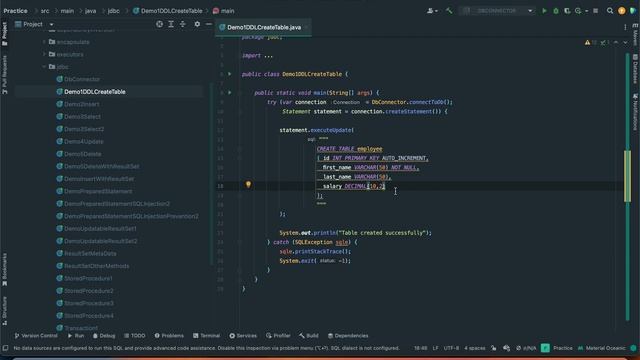Viewport: 640px width, 360px height.
Task: Toggle the Project tool window strip button
Action: [x=4, y=33]
